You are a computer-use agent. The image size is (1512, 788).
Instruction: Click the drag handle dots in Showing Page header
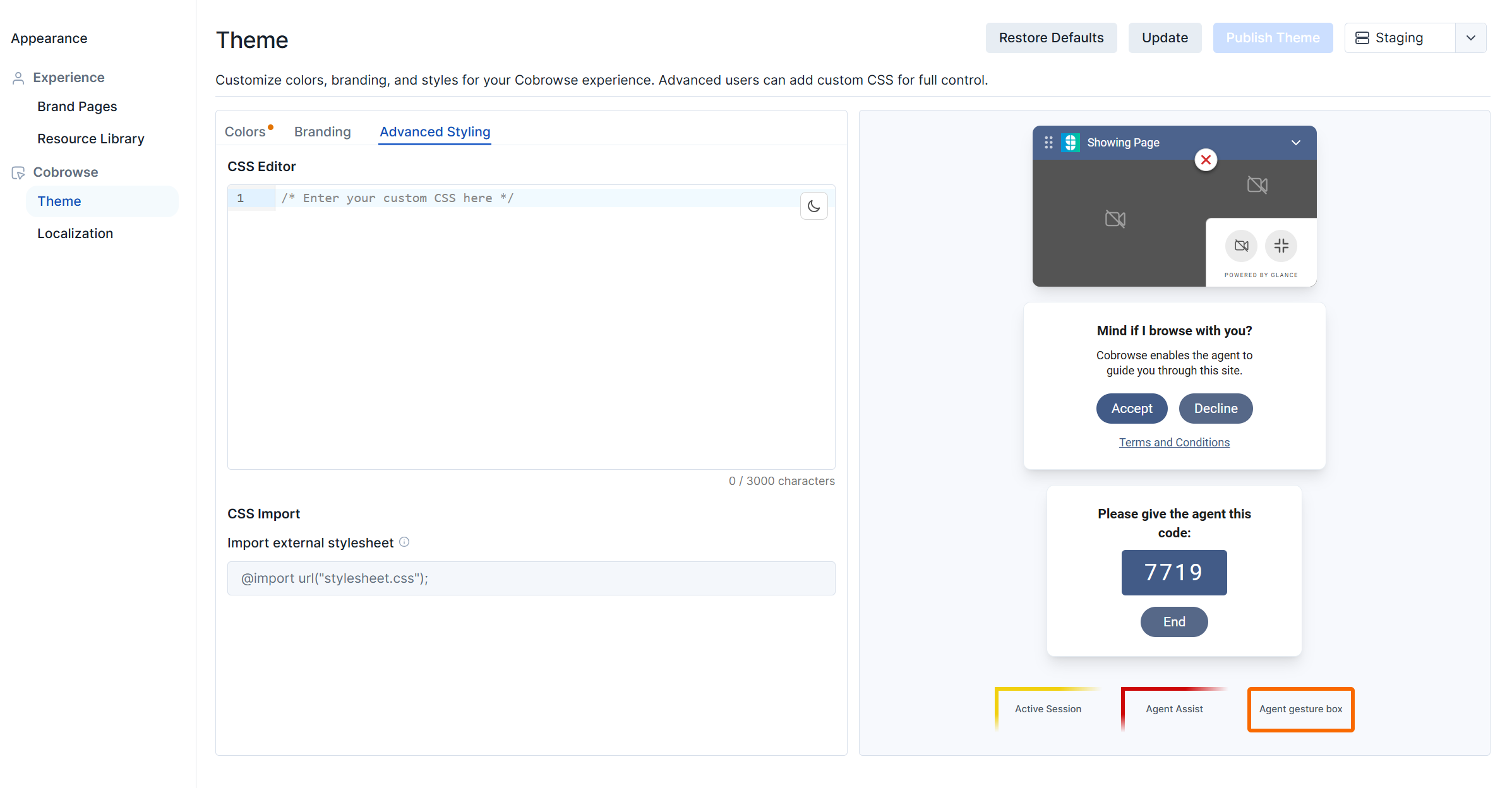1048,143
